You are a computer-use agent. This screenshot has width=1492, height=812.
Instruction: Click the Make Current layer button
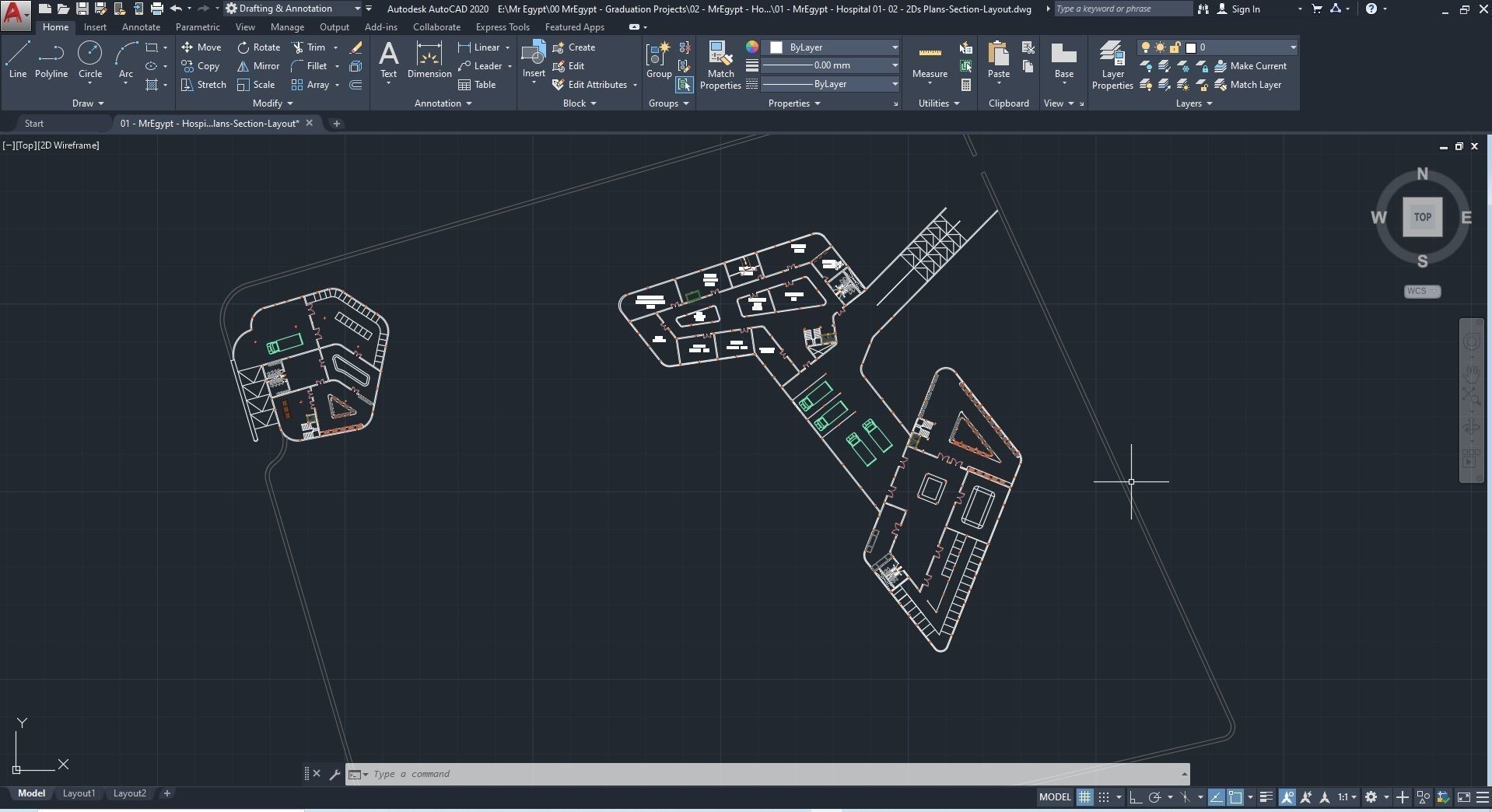pos(1250,66)
